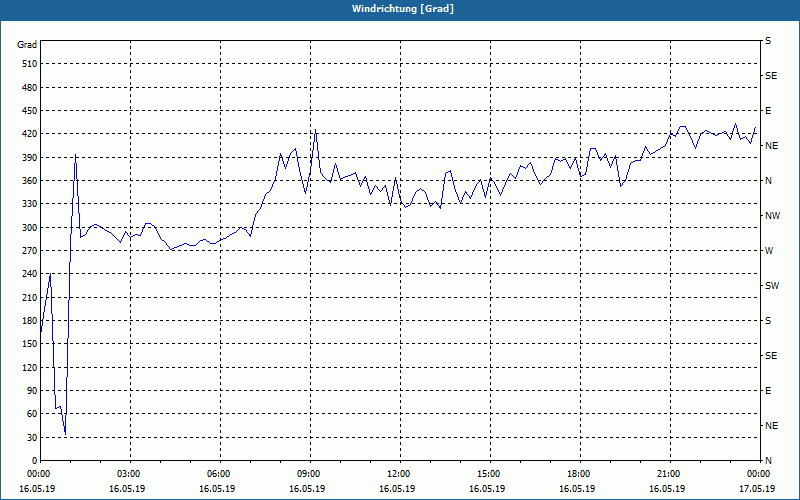
Task: Pick the N compass label level with 360
Action: coord(769,181)
